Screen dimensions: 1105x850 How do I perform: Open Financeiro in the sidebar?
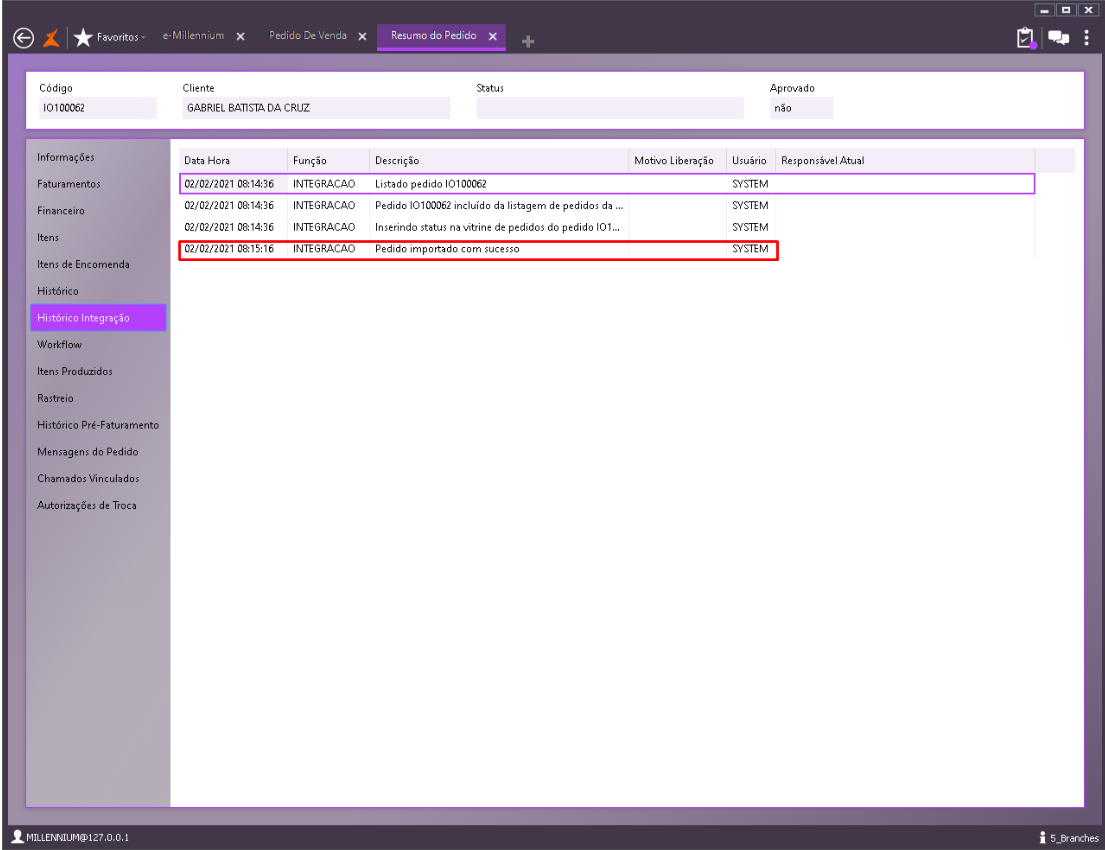point(61,211)
